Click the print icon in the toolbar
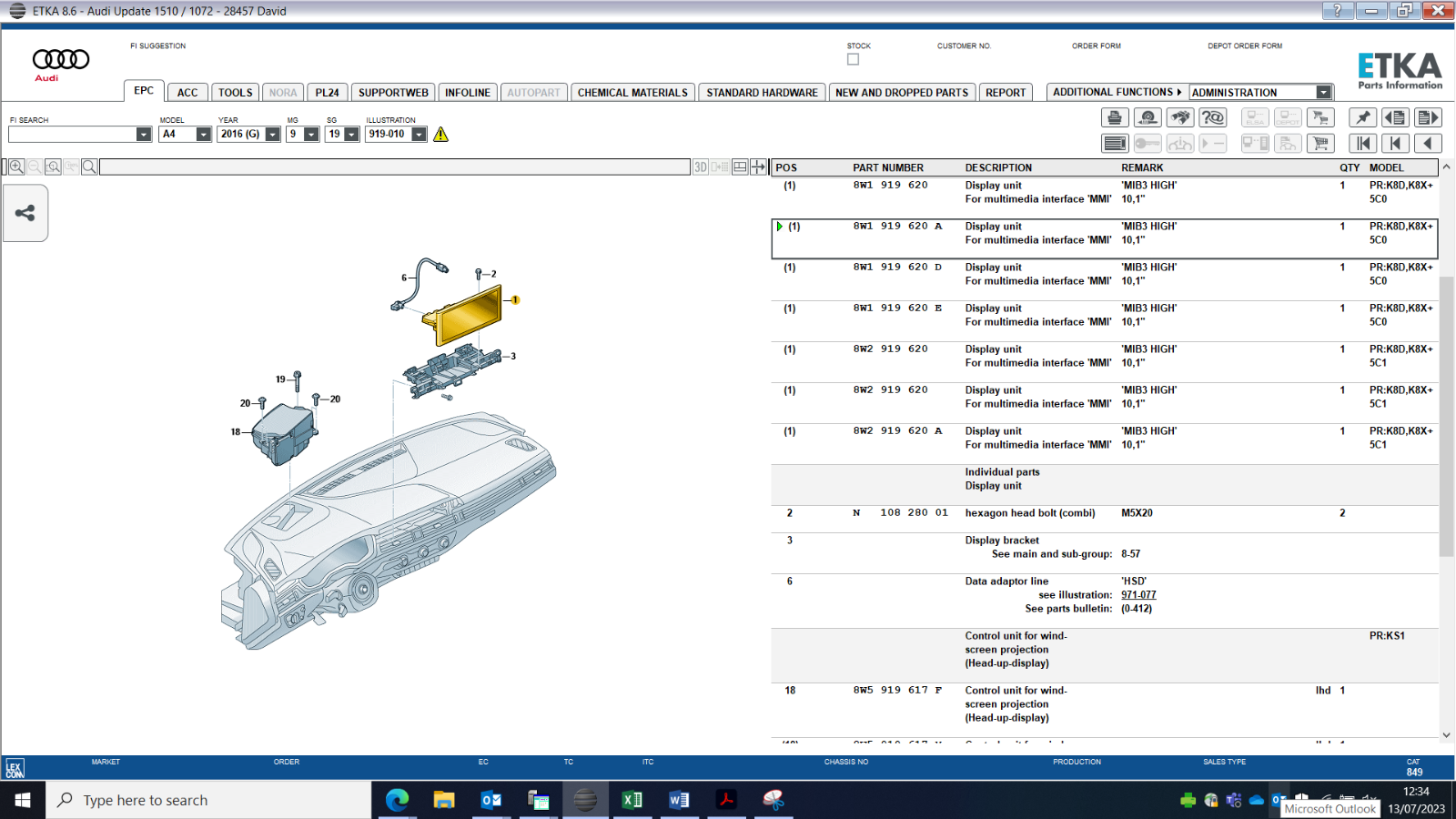Screen dimensions: 1456x819 (x=1115, y=117)
